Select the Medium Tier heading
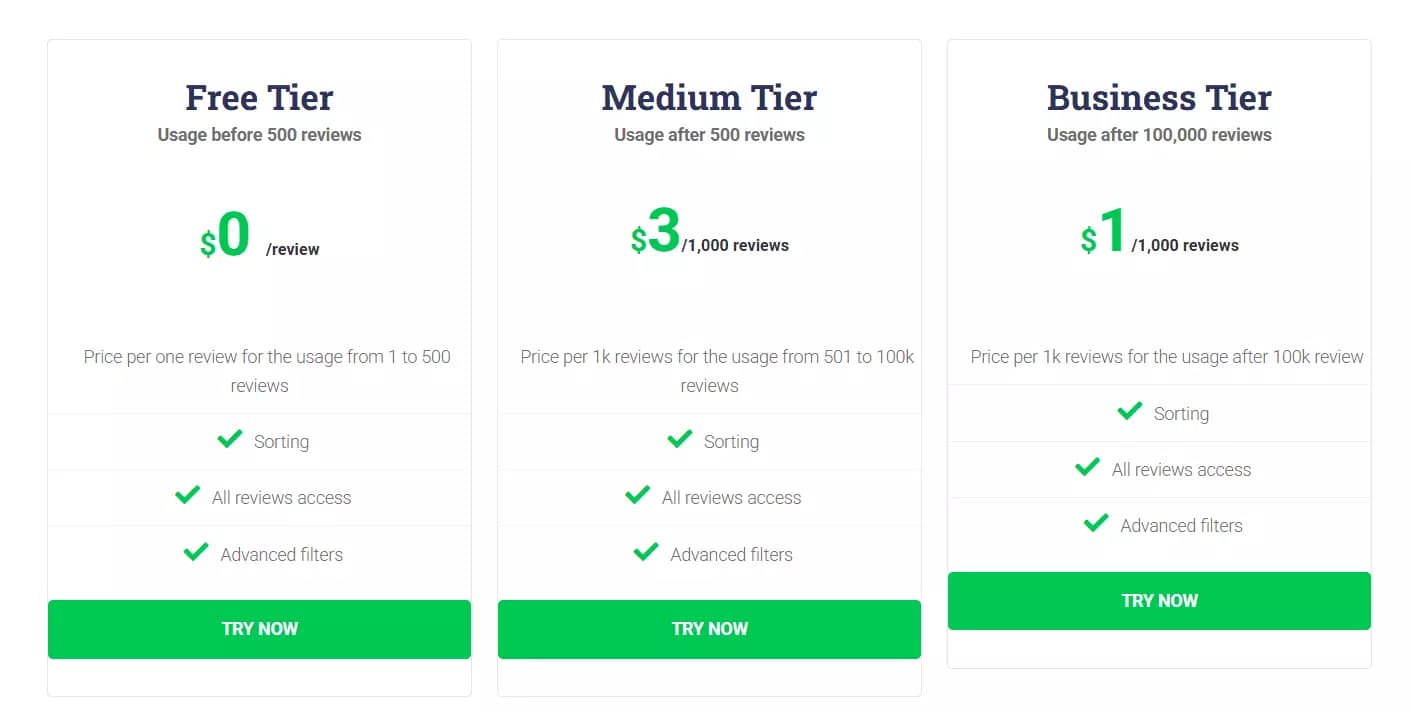Image resolution: width=1412 pixels, height=713 pixels. [709, 97]
